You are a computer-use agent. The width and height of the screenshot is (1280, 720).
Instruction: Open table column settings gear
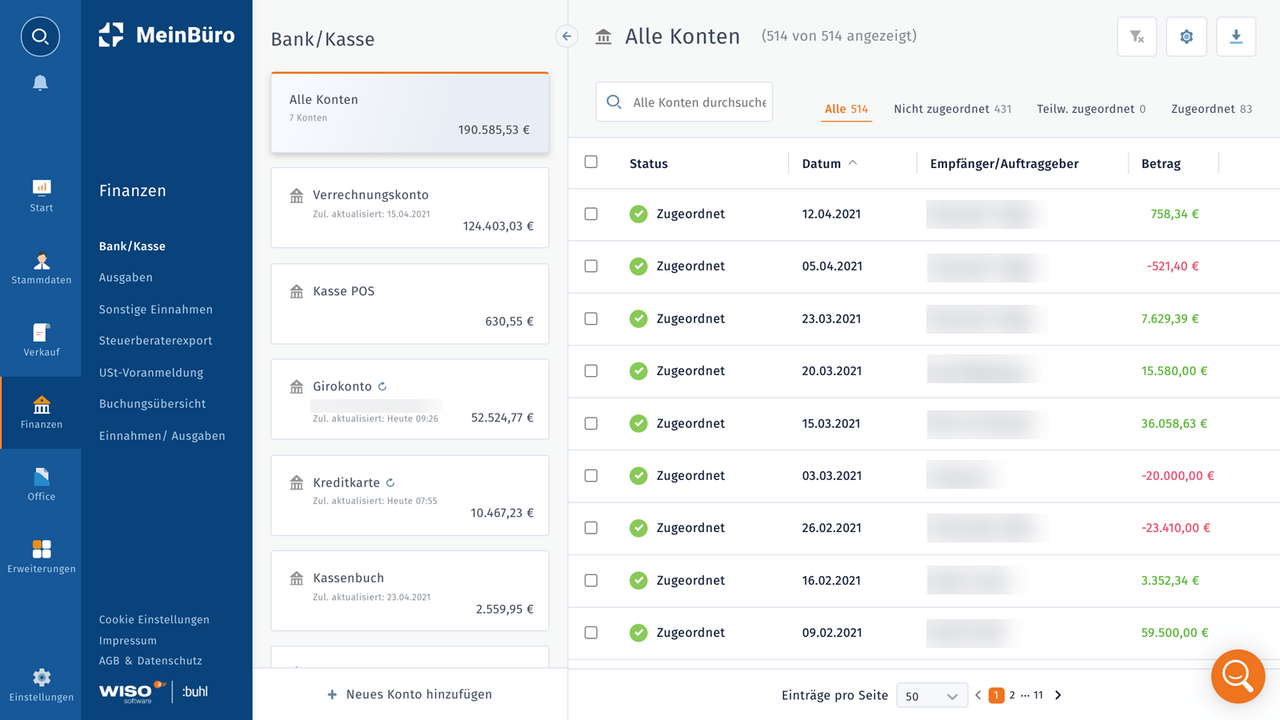click(x=1187, y=37)
